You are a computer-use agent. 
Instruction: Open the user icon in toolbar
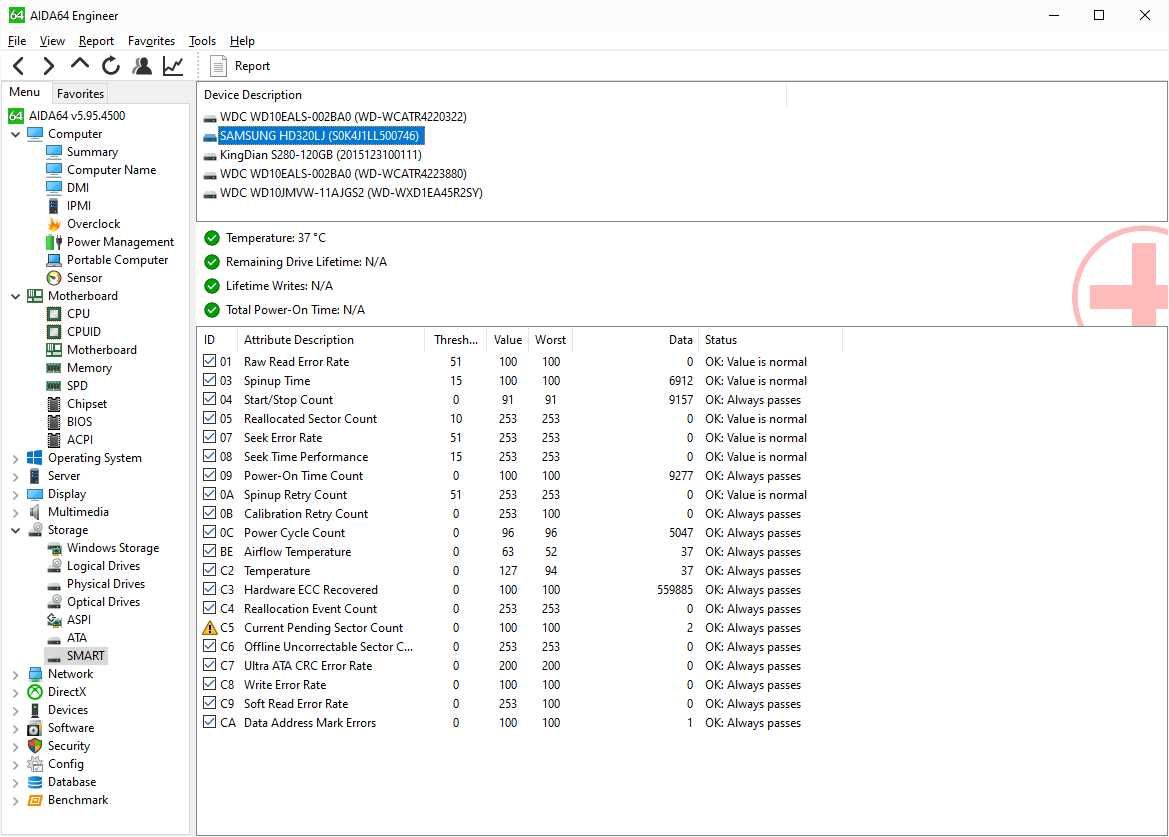(142, 66)
